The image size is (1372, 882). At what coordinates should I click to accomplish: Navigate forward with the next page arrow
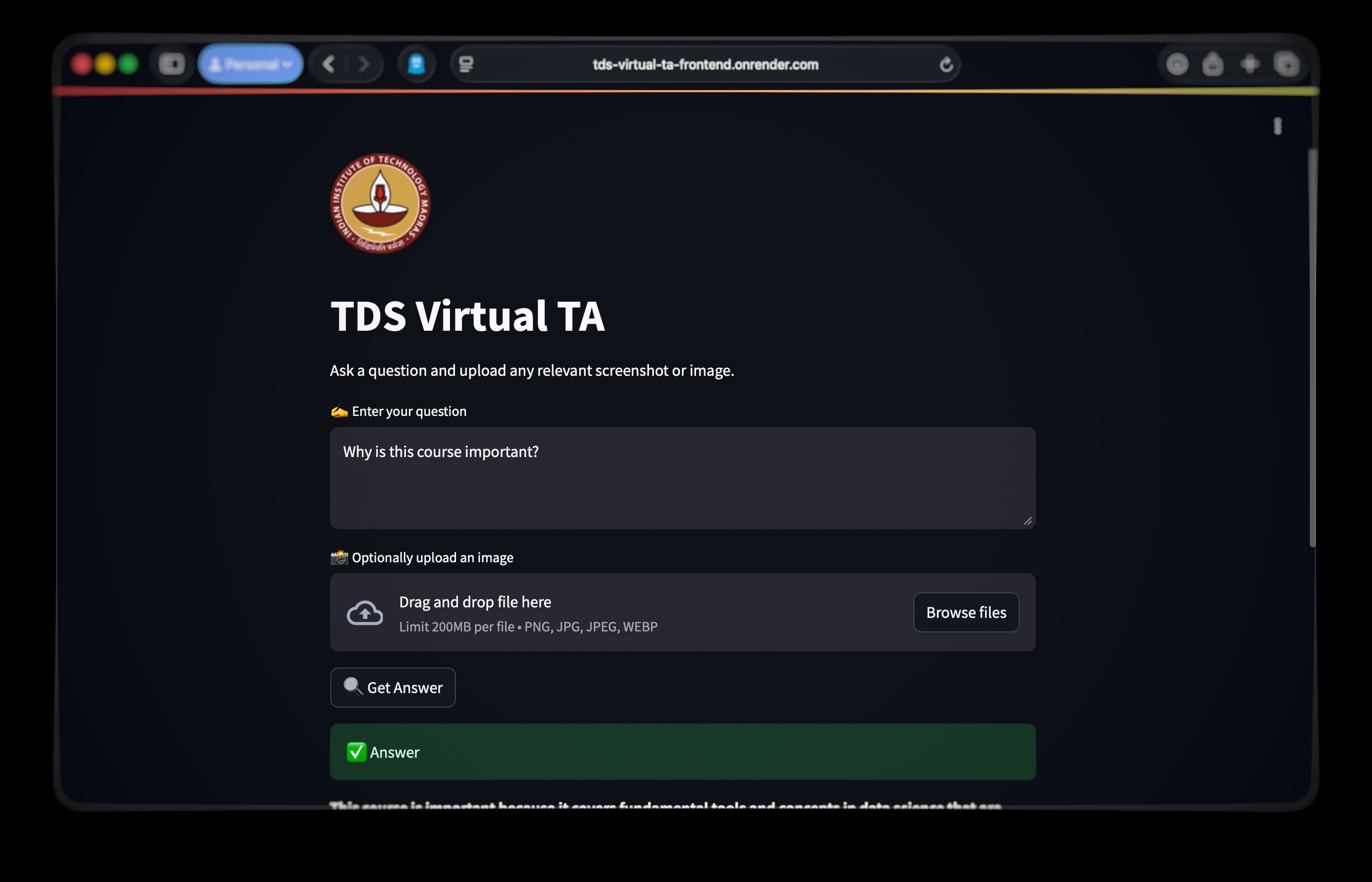pos(365,64)
